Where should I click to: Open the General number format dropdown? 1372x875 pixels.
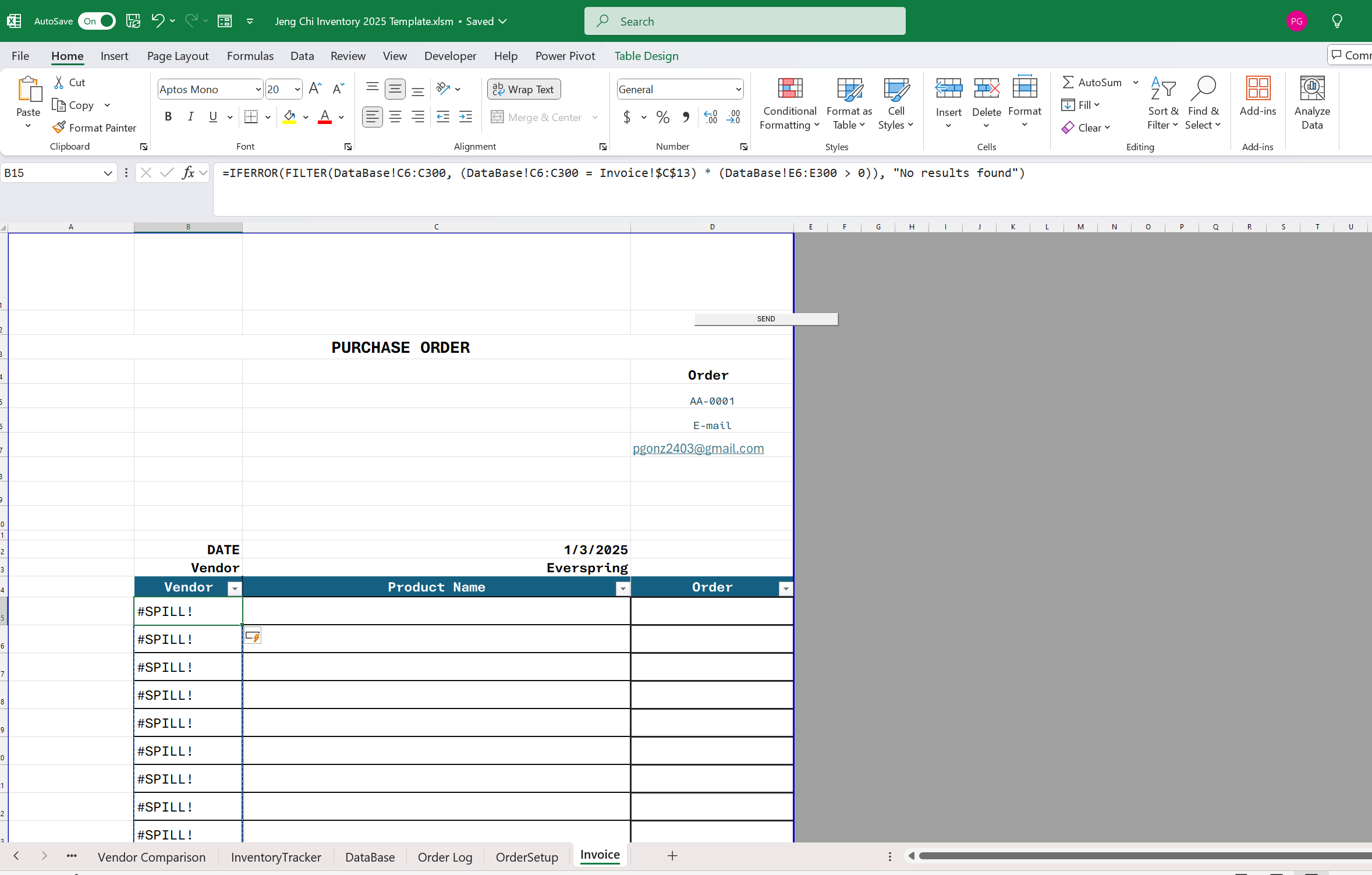pos(738,89)
